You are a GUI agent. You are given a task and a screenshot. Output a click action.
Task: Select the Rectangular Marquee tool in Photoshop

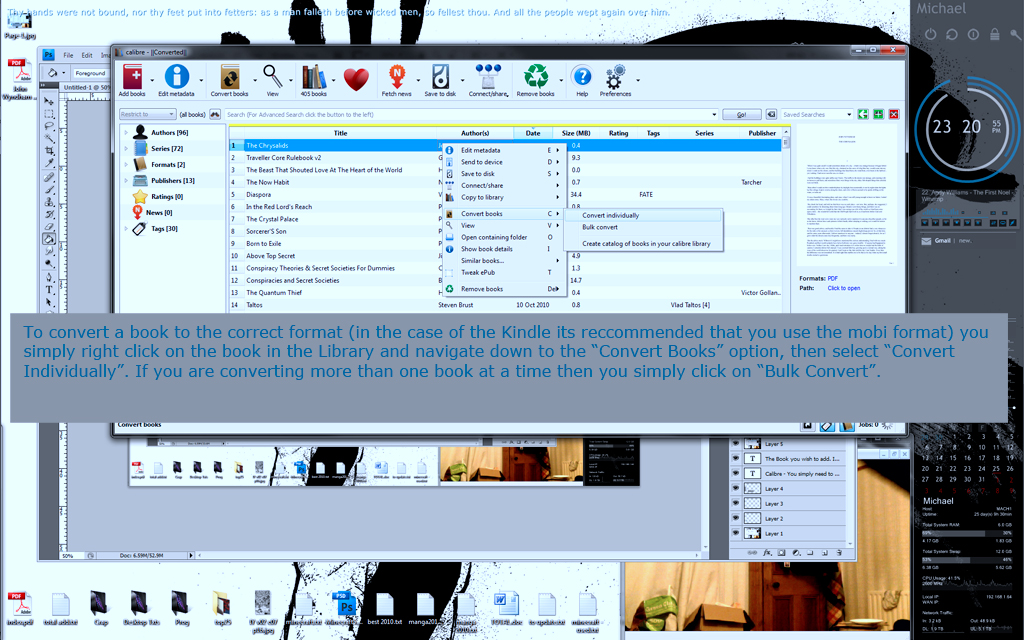click(49, 114)
